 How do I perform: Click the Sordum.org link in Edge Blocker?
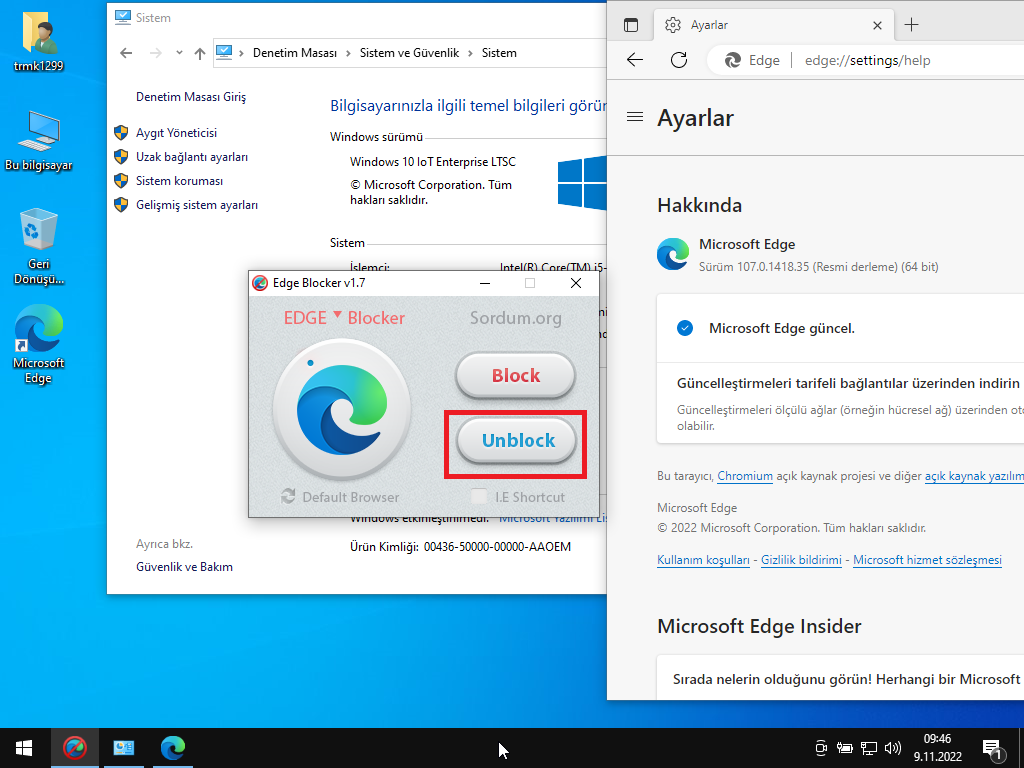coord(515,318)
